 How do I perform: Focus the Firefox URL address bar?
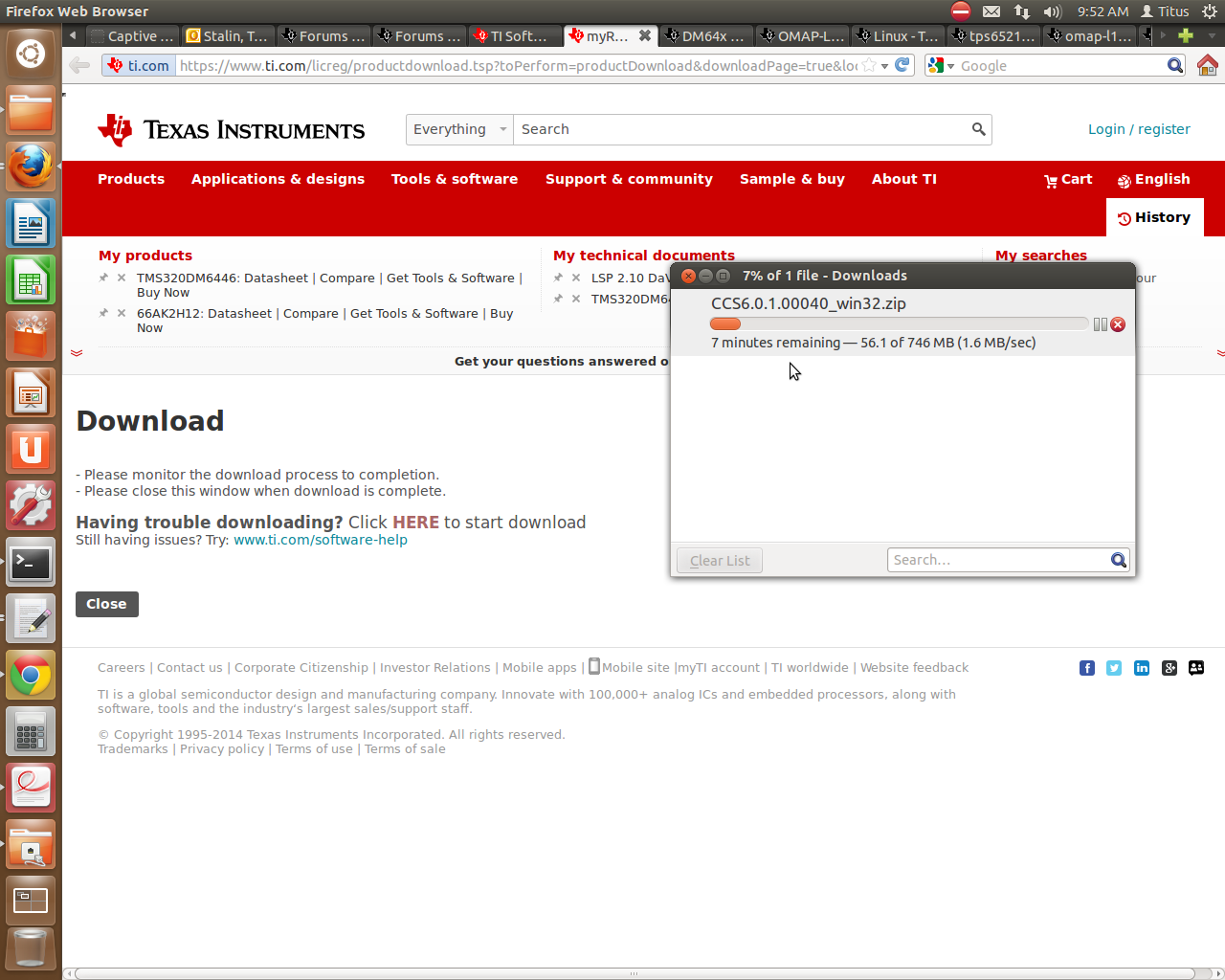518,65
